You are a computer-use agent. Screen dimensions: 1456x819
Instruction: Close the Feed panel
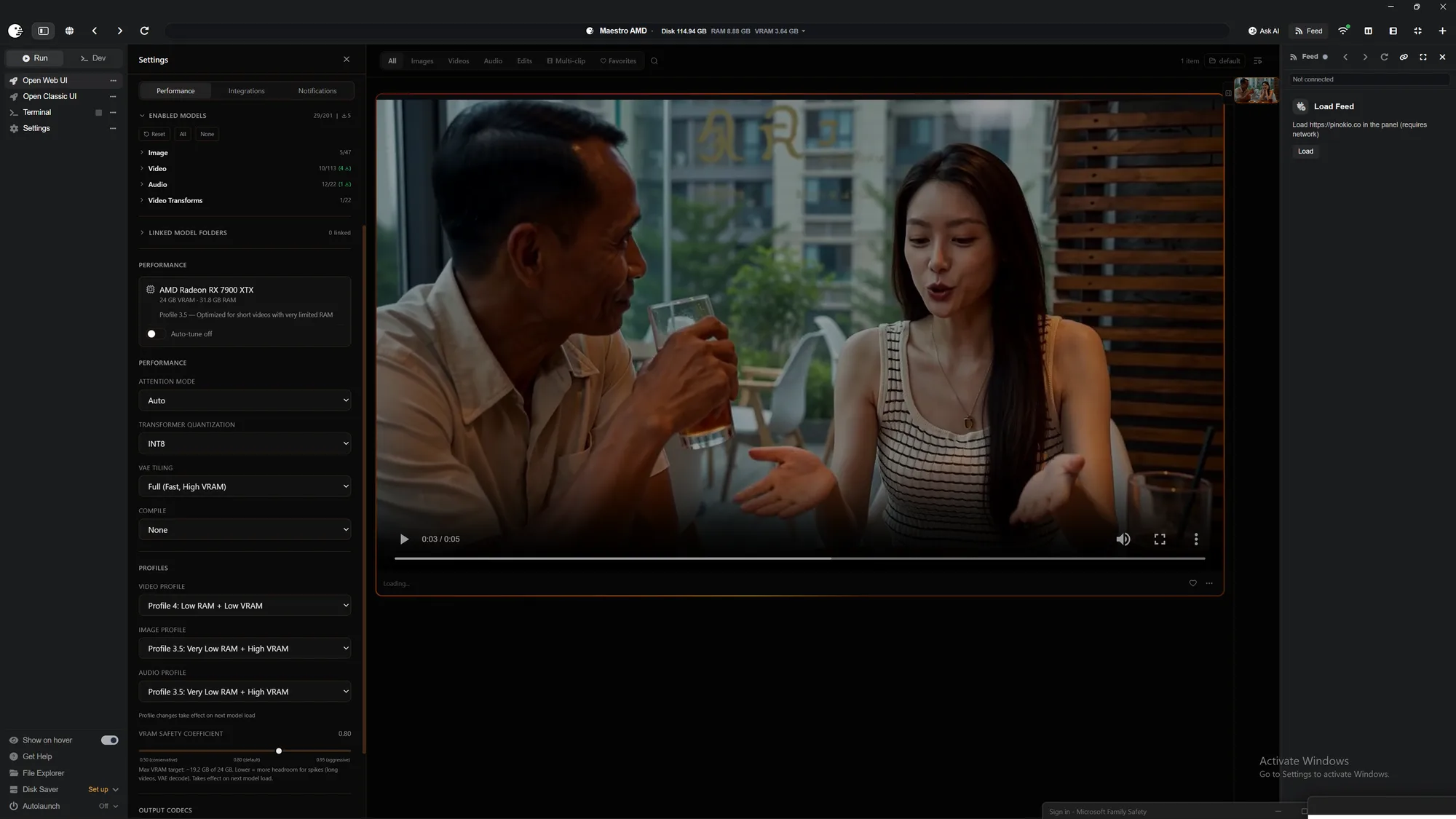pos(1442,57)
